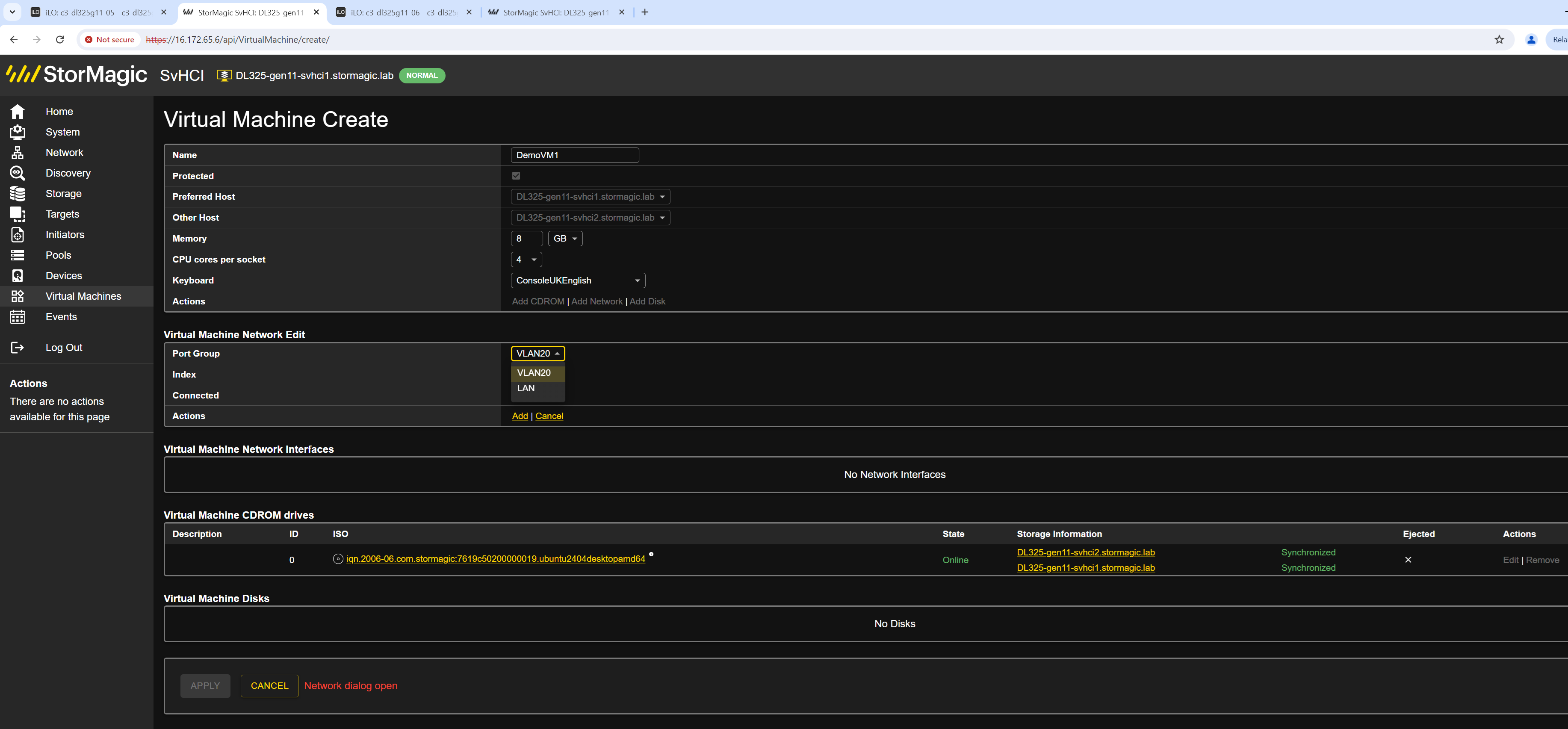Open the Keyboard ConsoleUKEnglish dropdown

578,280
